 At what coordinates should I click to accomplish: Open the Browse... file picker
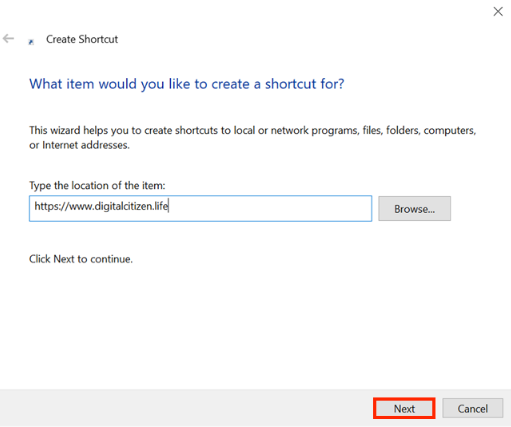(414, 209)
